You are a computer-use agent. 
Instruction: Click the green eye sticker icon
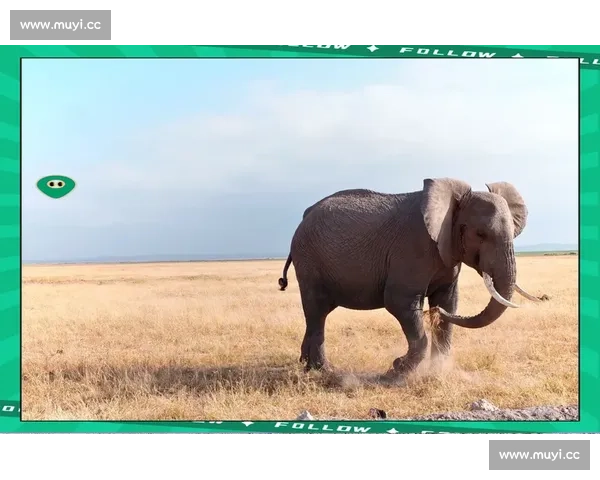pos(56,186)
